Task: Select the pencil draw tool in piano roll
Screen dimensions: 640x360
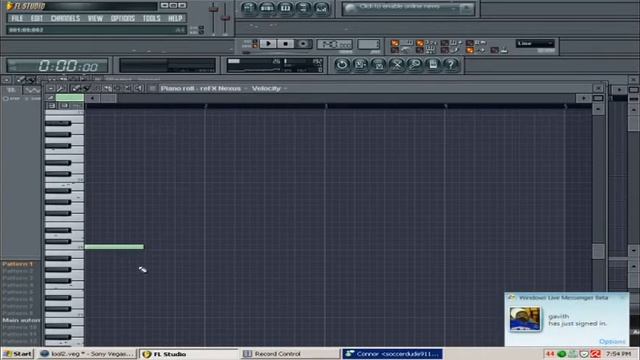Action: [x=76, y=88]
